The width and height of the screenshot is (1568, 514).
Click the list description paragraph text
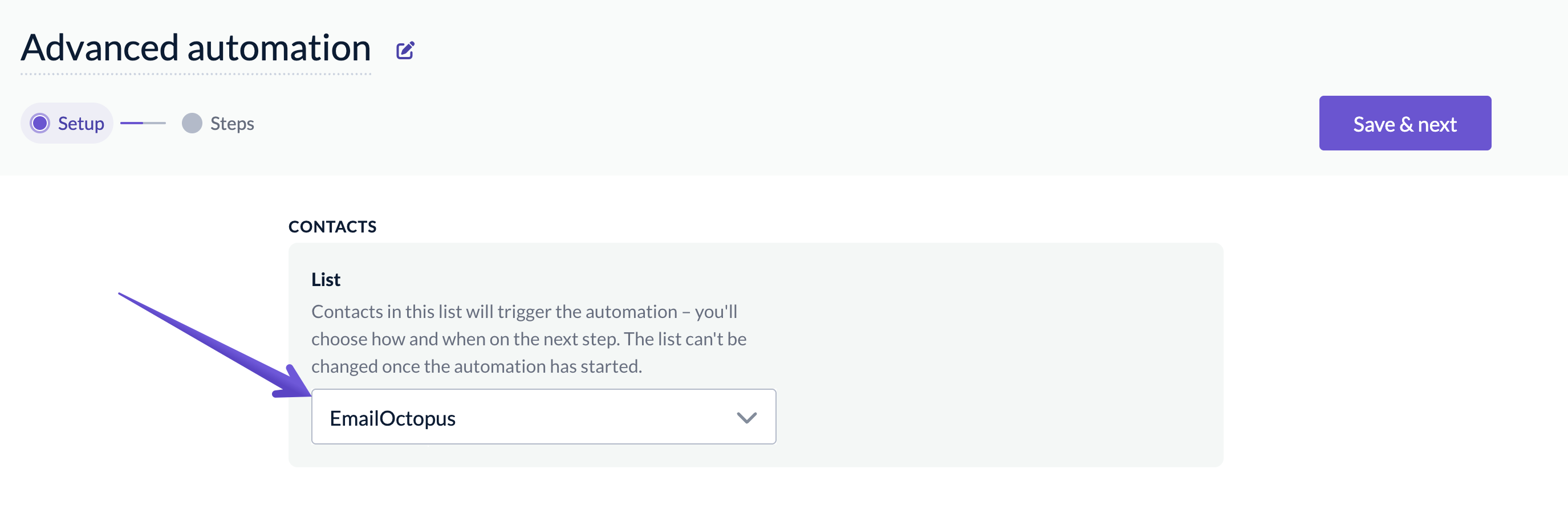coord(529,340)
